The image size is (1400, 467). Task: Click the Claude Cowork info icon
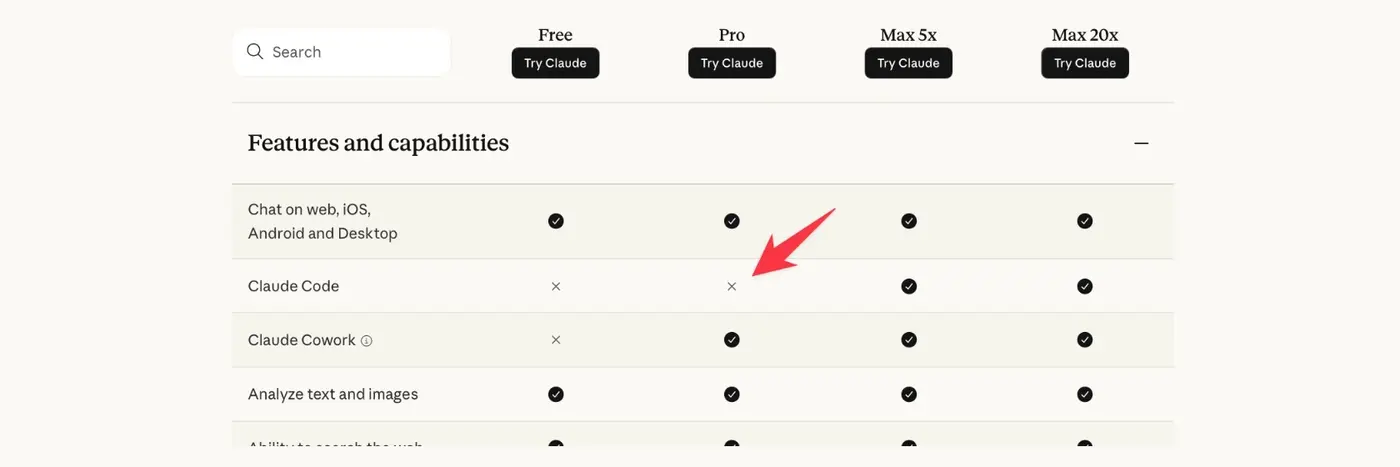point(366,341)
